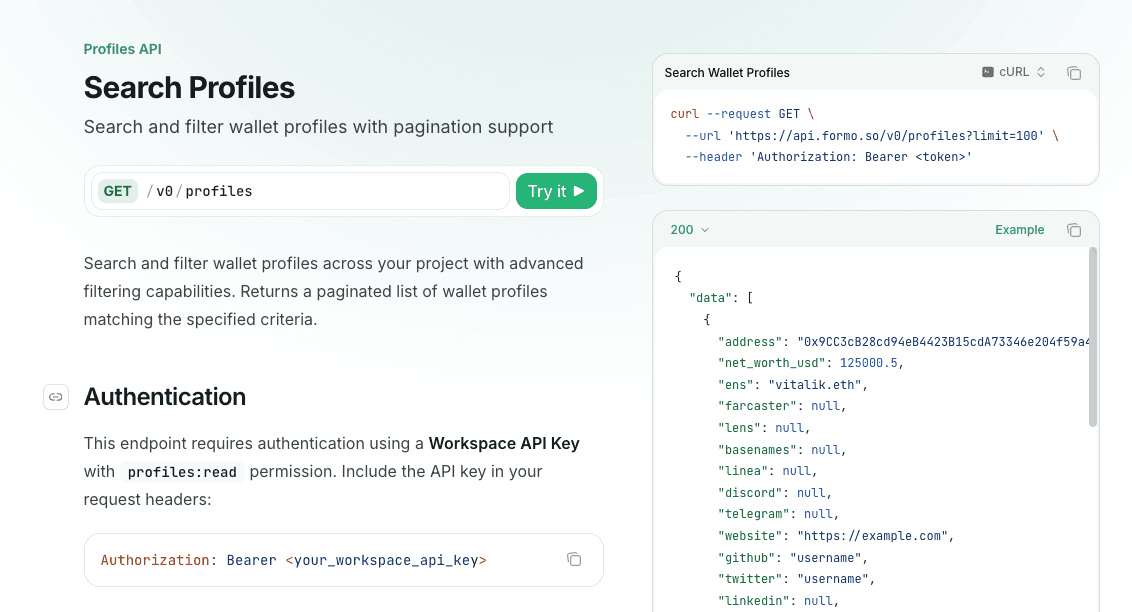
Task: Copy the 200 response example code
Action: pos(1074,230)
